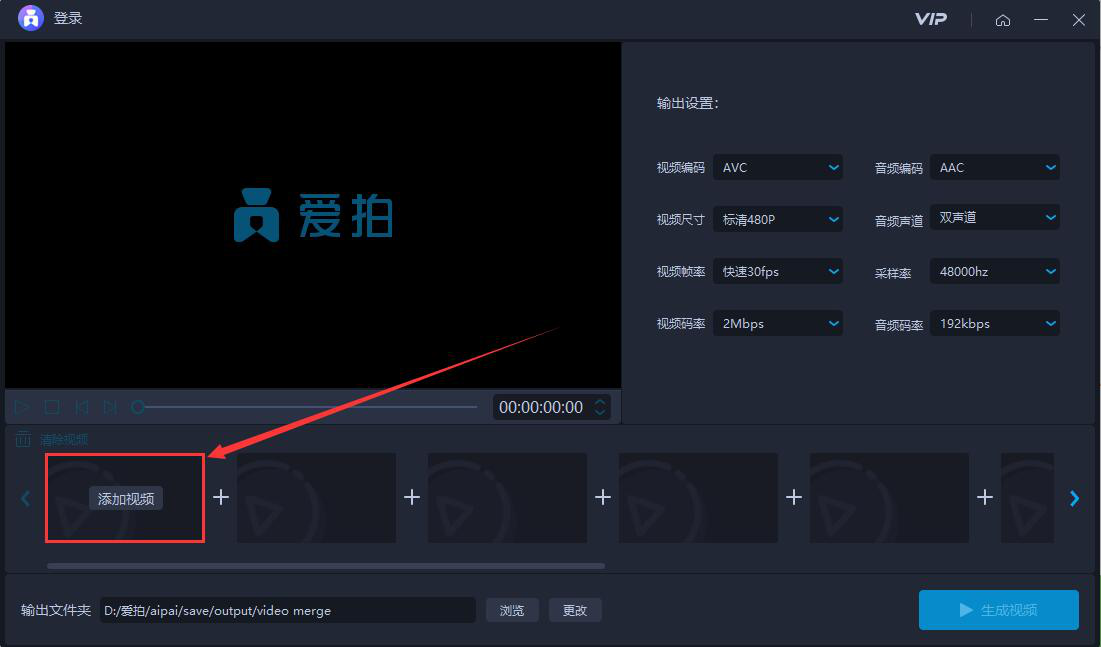Open the 视频尺寸 标清480P dropdown
1101x647 pixels.
click(x=778, y=219)
